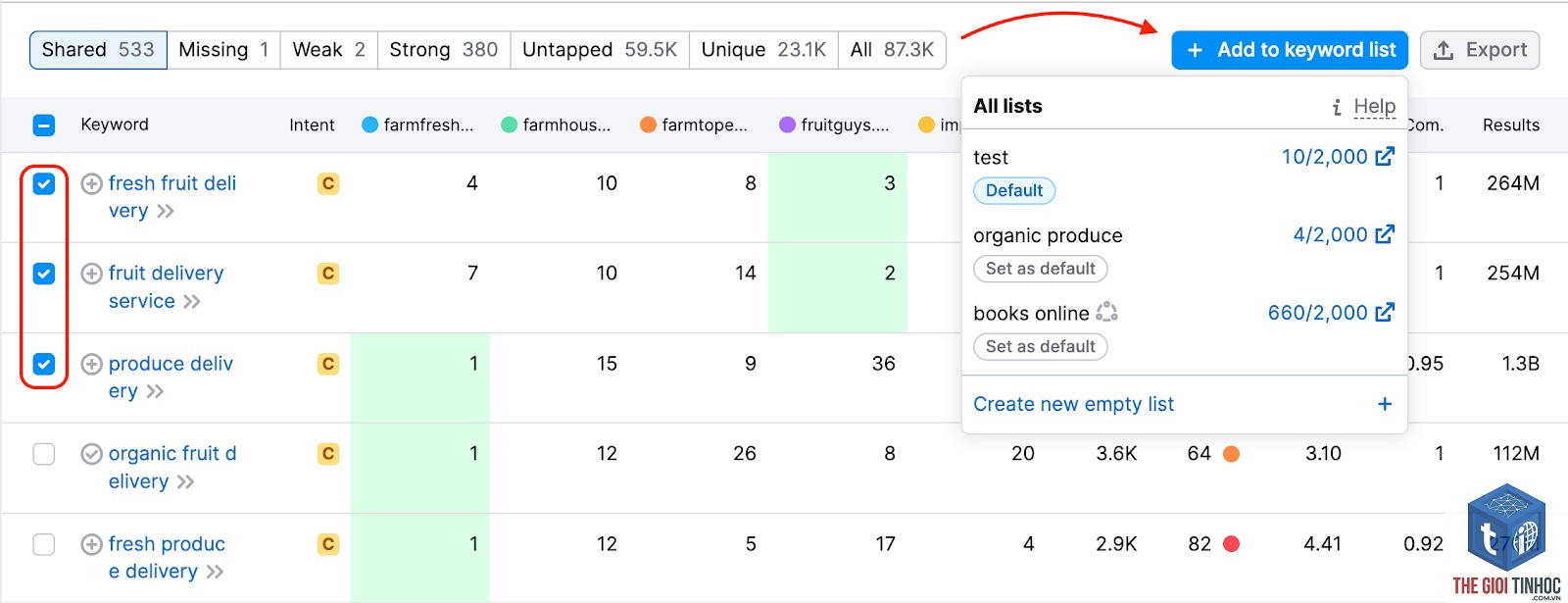Open 'test' list via external link icon
This screenshot has width=1568, height=603.
[x=1385, y=156]
